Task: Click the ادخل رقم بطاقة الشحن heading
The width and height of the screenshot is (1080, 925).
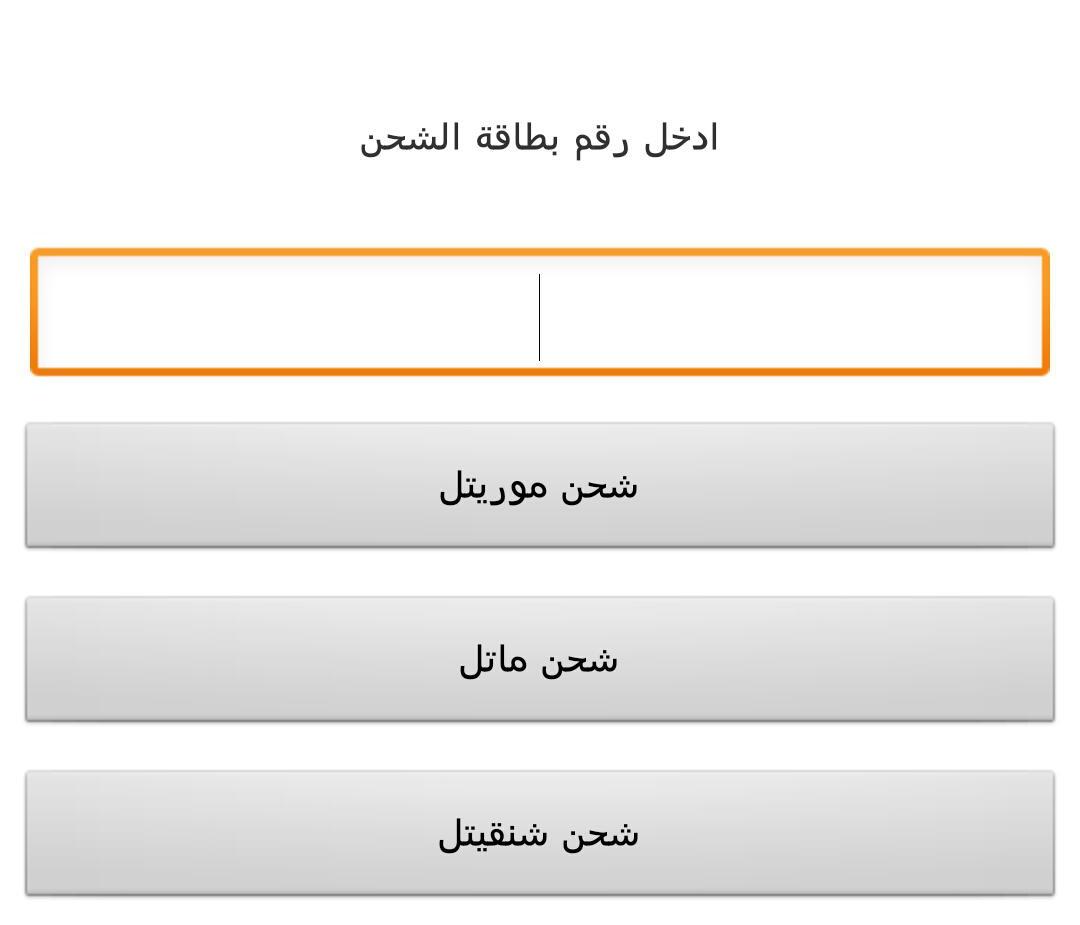Action: 539,138
